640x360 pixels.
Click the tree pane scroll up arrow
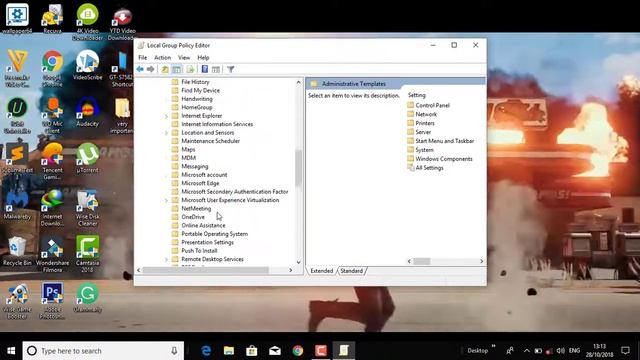click(299, 82)
